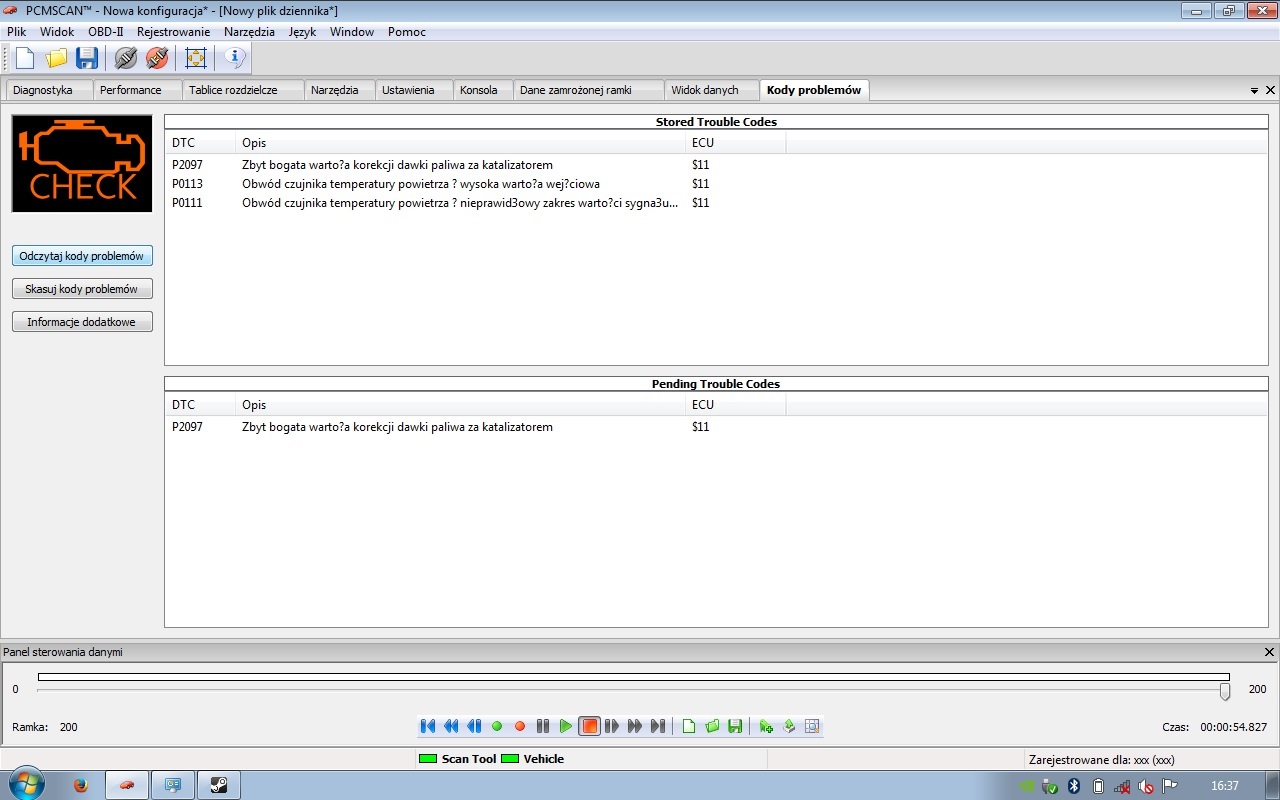Click the green new log file icon
The height and width of the screenshot is (800, 1280).
pyautogui.click(x=689, y=726)
